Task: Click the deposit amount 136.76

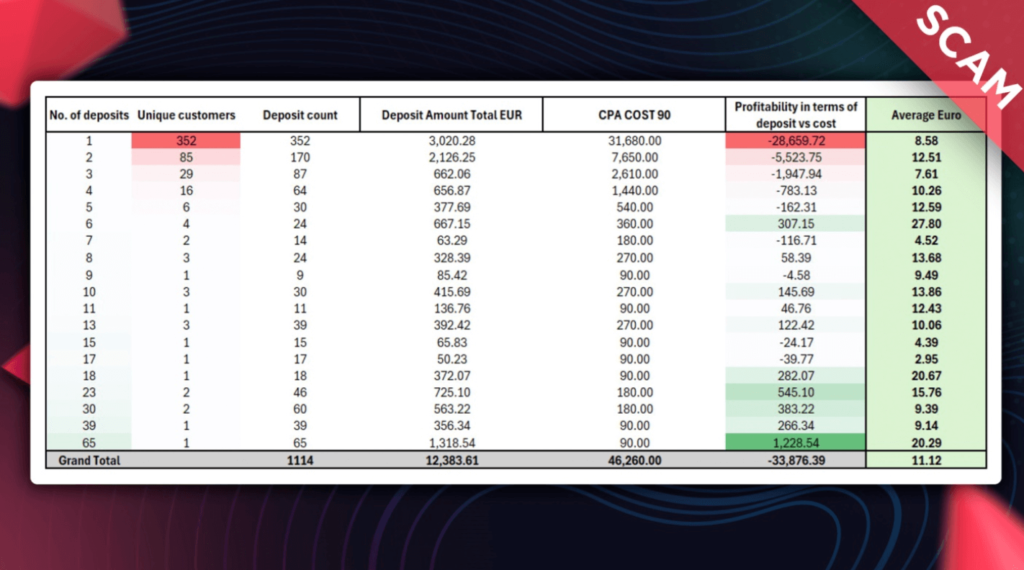Action: tap(452, 308)
